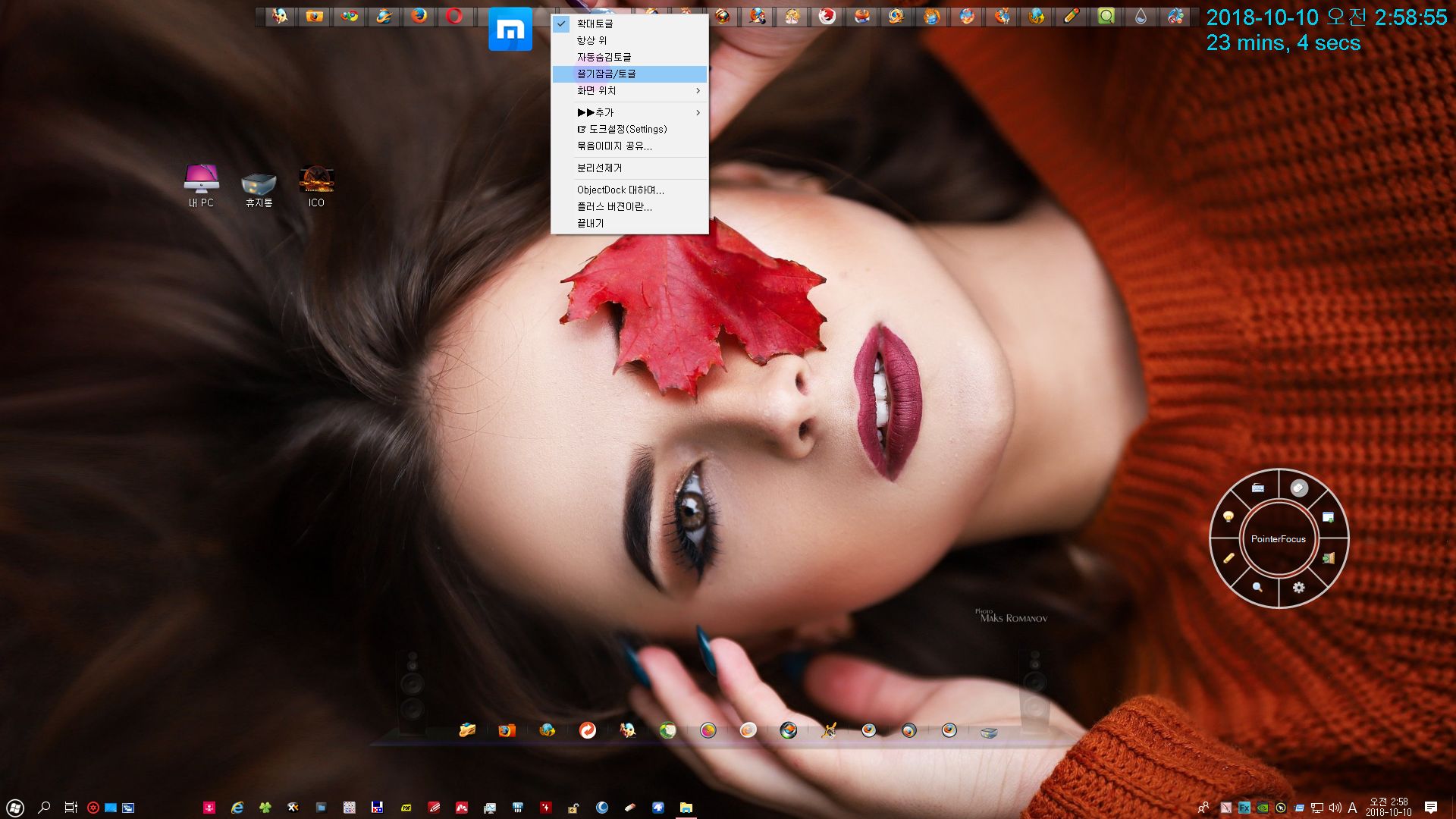Open the network tray icon
Screen dimensions: 1456x819
click(x=1317, y=808)
